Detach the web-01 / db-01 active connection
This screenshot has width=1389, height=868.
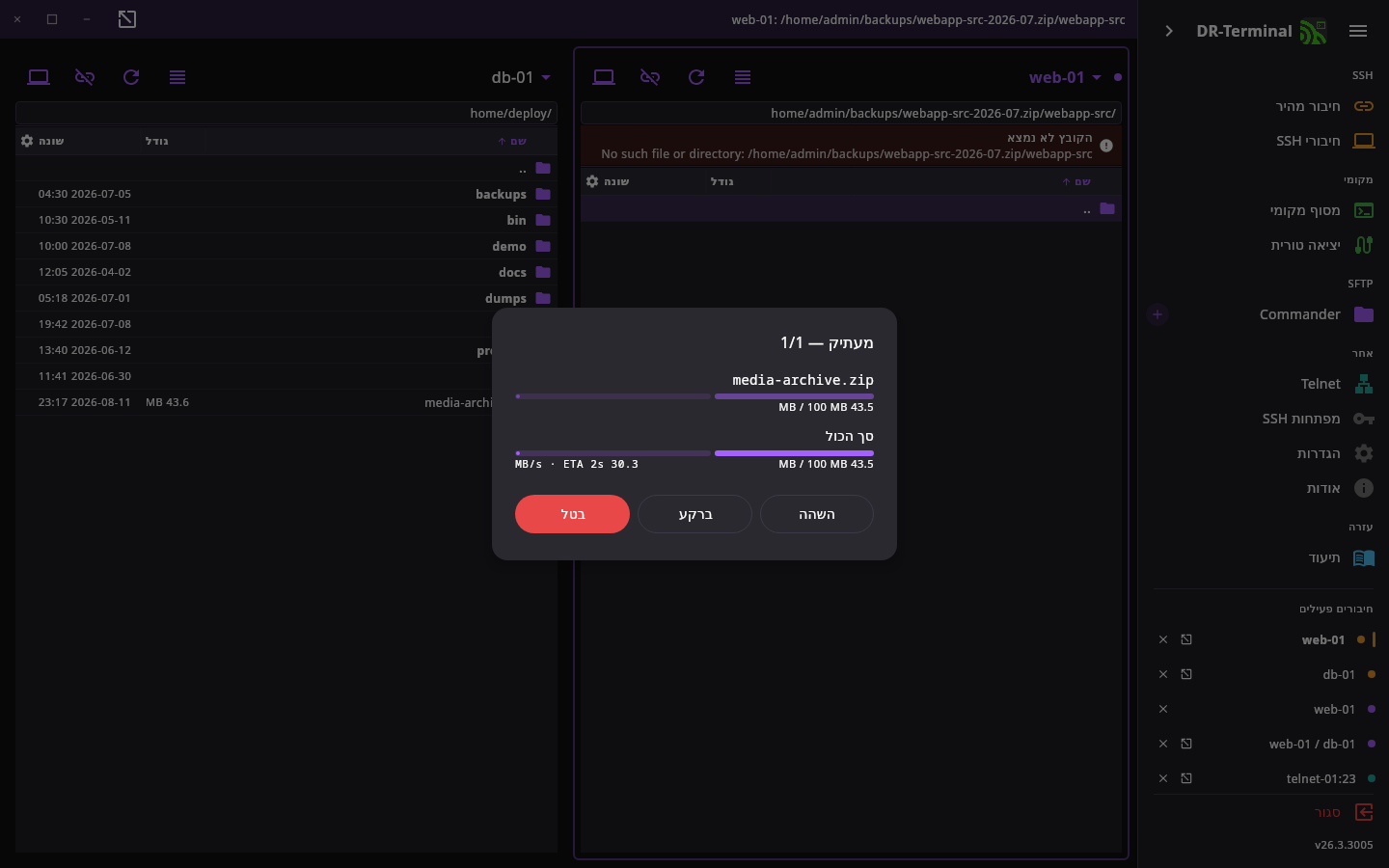tap(1186, 744)
